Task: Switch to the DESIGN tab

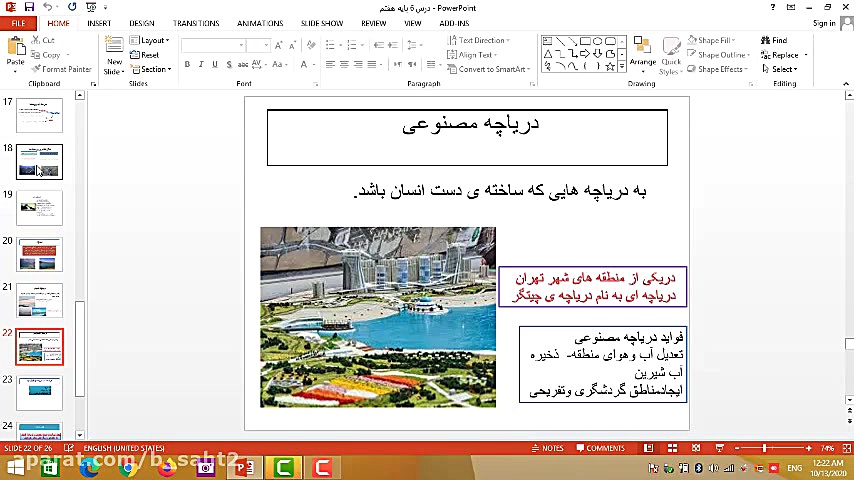Action: coord(142,23)
